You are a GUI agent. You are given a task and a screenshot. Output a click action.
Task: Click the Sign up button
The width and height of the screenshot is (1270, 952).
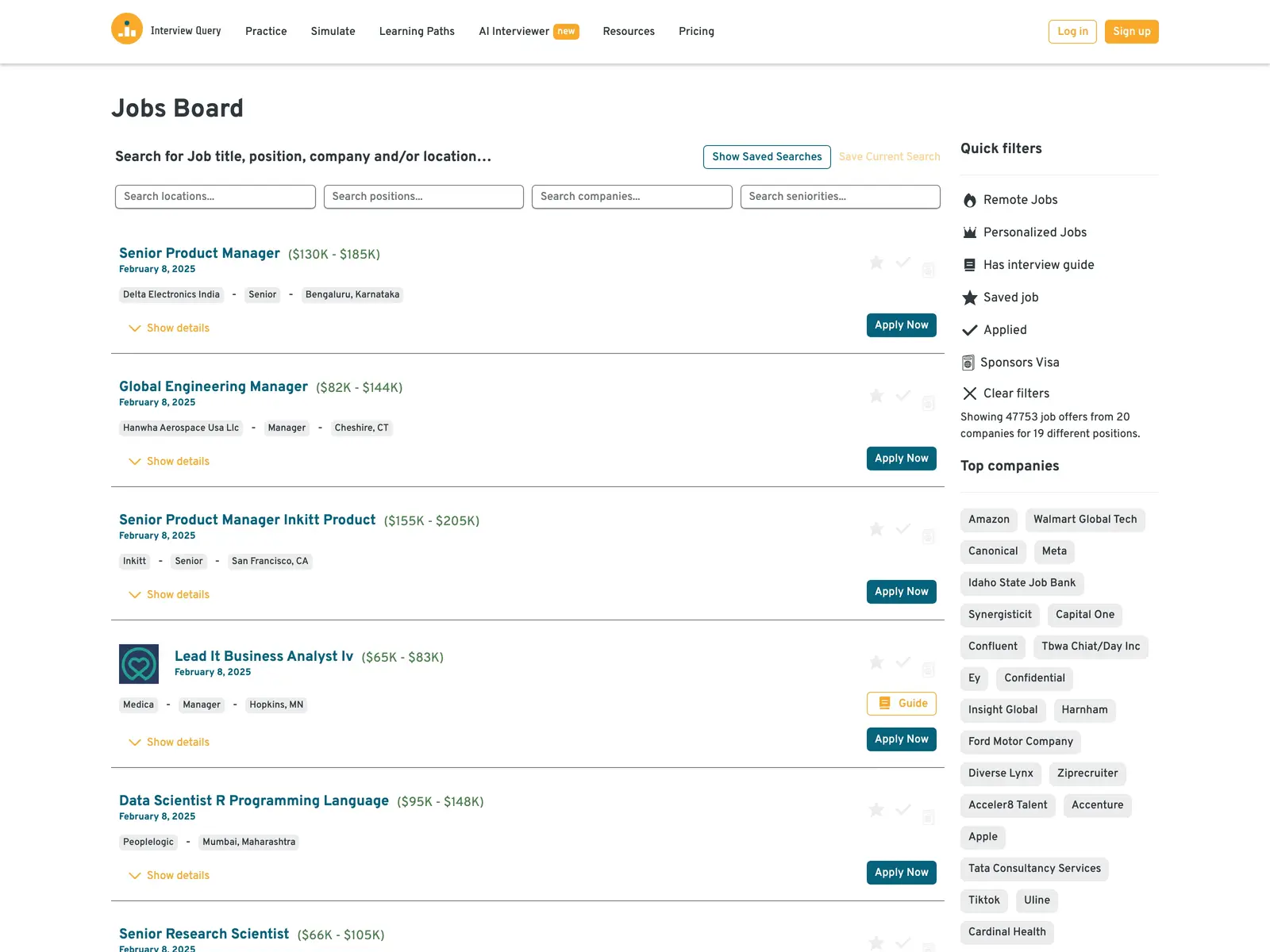click(1132, 32)
